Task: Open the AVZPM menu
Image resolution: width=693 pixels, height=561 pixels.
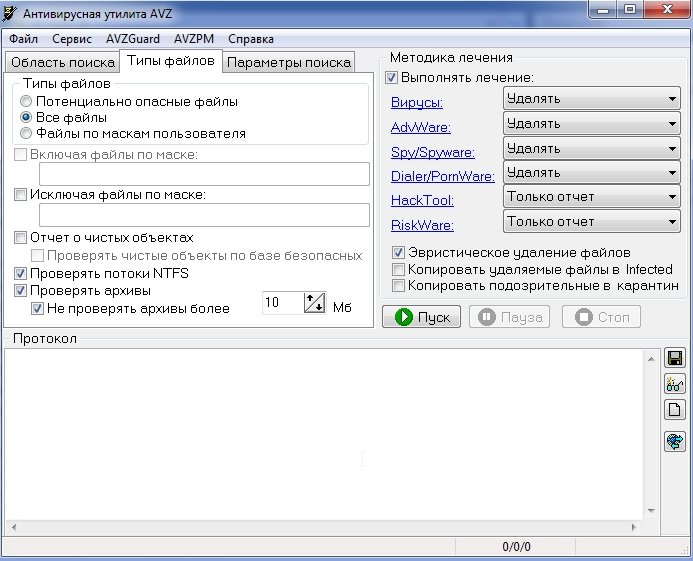Action: pos(194,39)
